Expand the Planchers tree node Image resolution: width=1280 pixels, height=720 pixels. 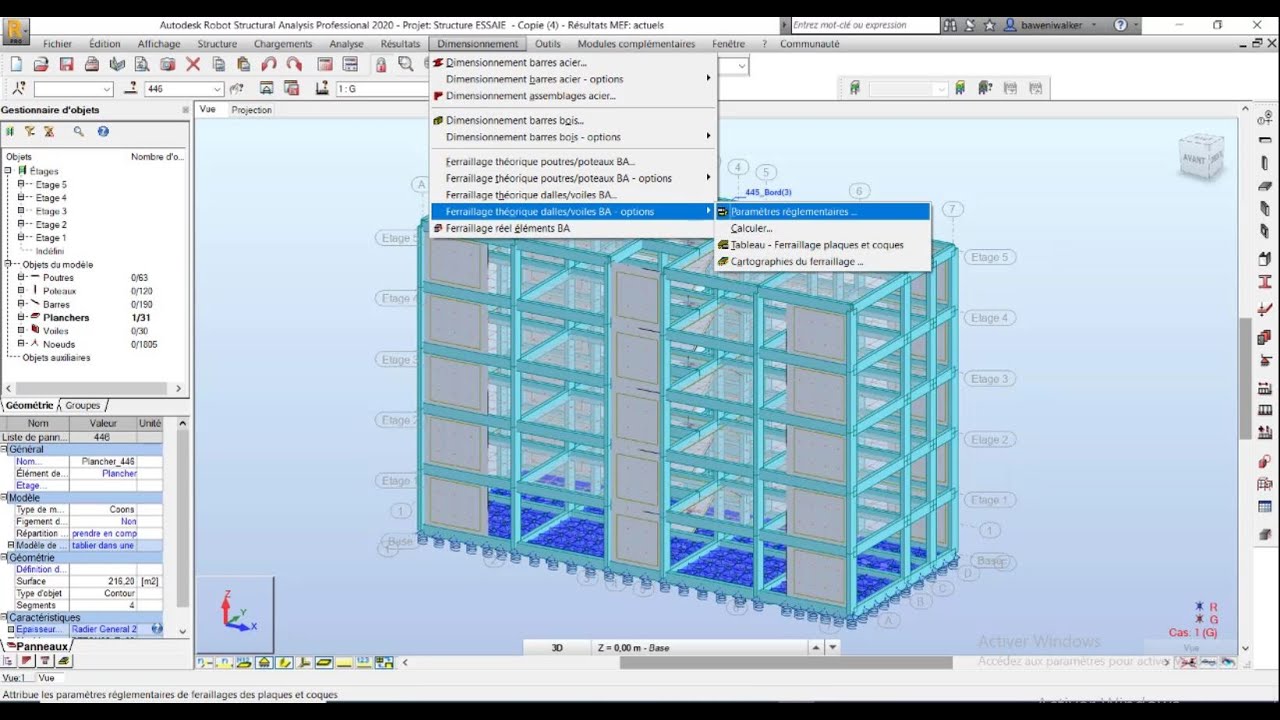[21, 317]
